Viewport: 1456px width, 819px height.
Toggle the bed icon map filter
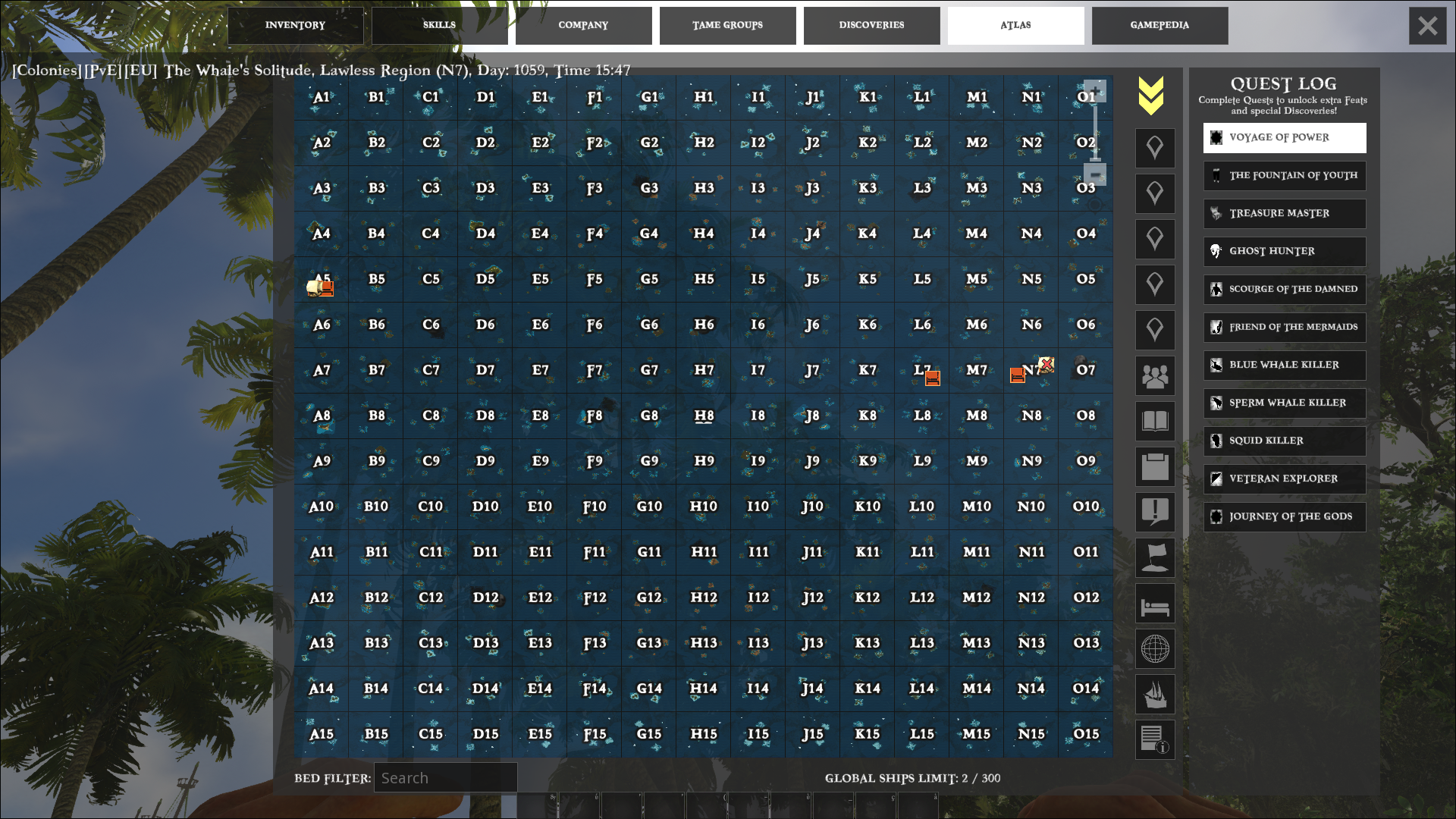[1155, 603]
